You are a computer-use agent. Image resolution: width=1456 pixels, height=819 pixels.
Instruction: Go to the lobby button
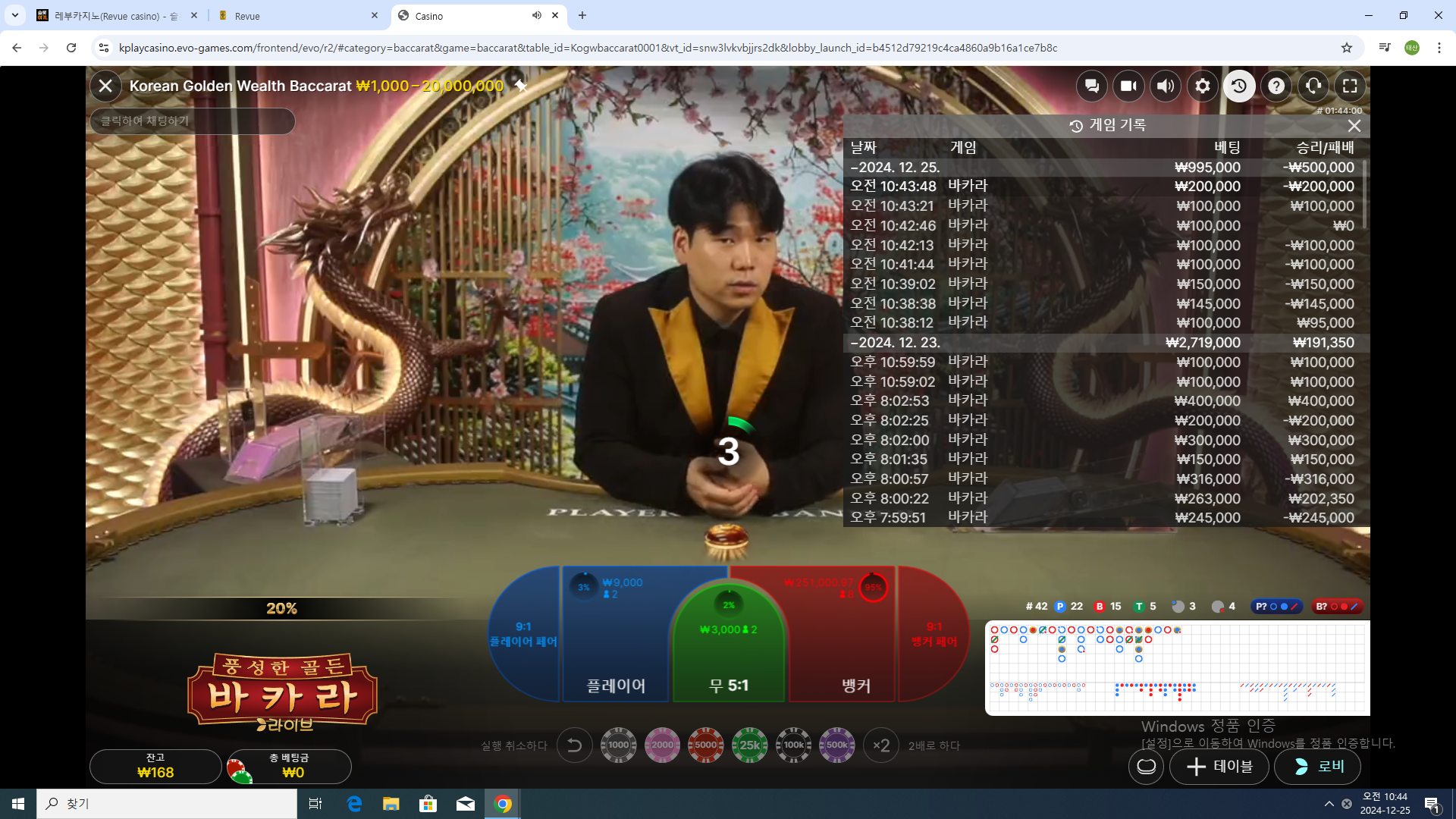point(1318,767)
